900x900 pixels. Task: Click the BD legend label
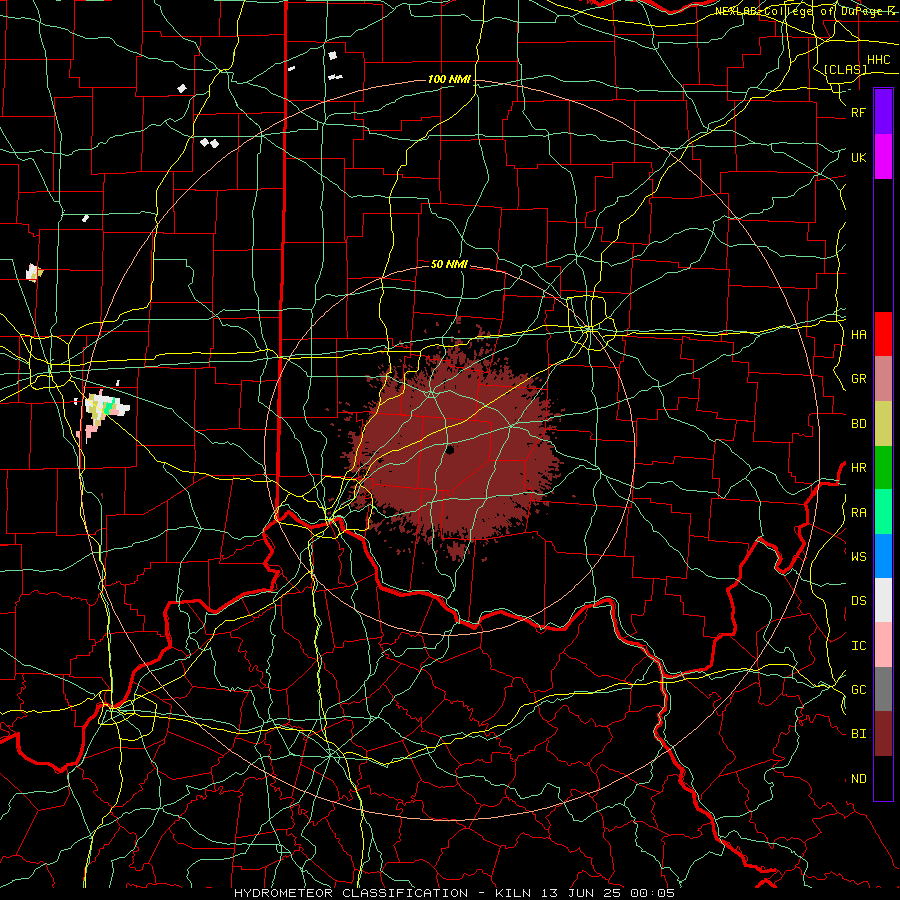tap(859, 424)
